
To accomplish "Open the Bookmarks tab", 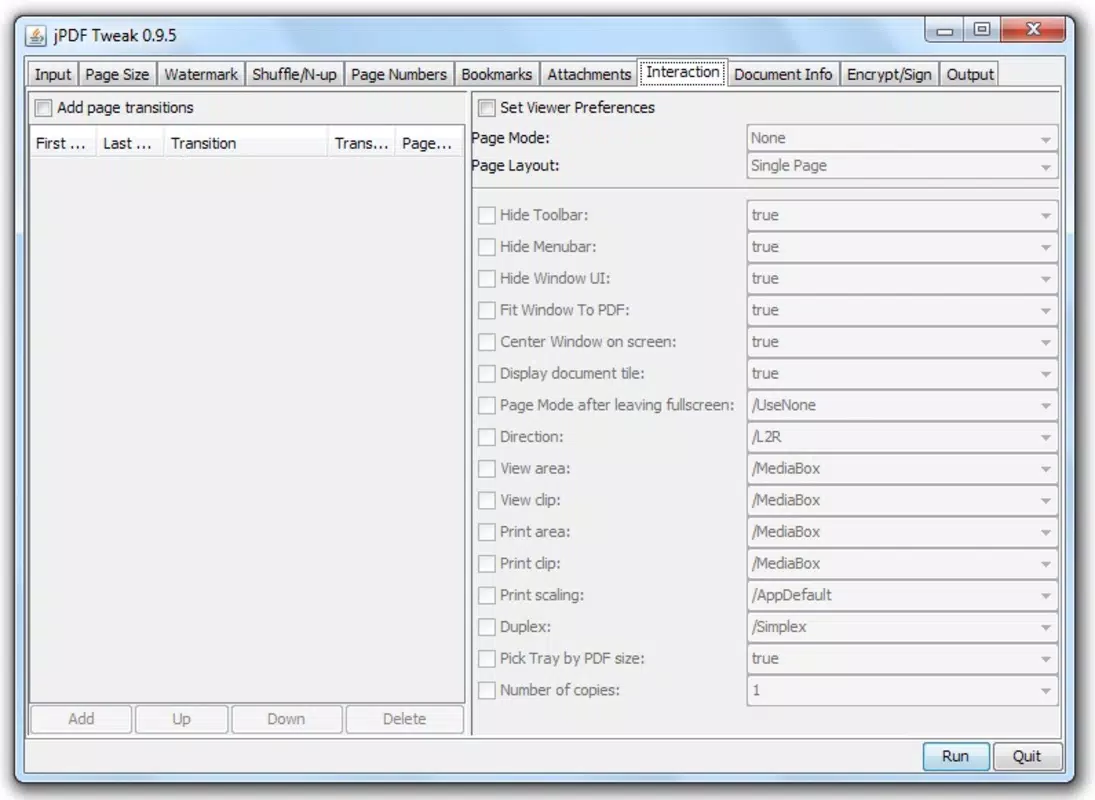I will pos(497,74).
